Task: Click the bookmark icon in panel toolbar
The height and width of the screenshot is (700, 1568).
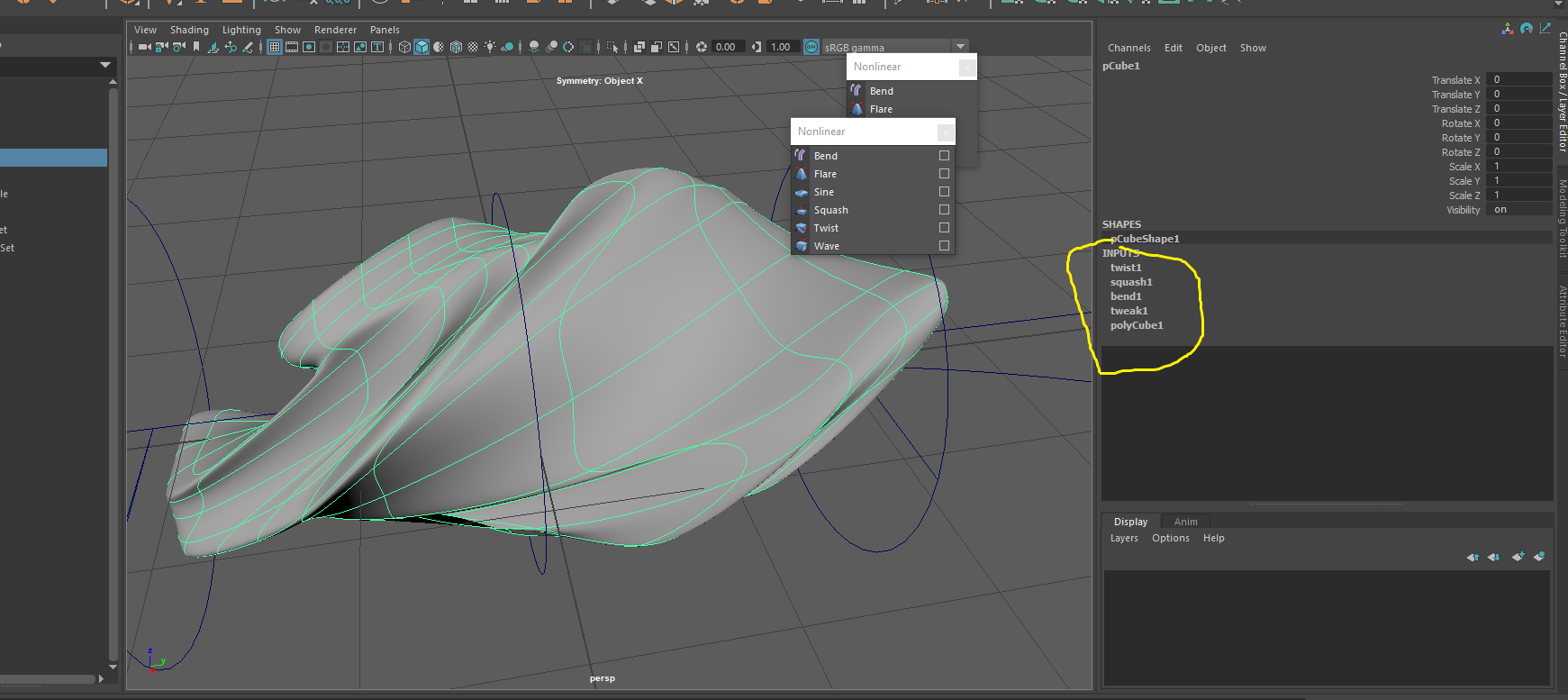Action: point(196,47)
